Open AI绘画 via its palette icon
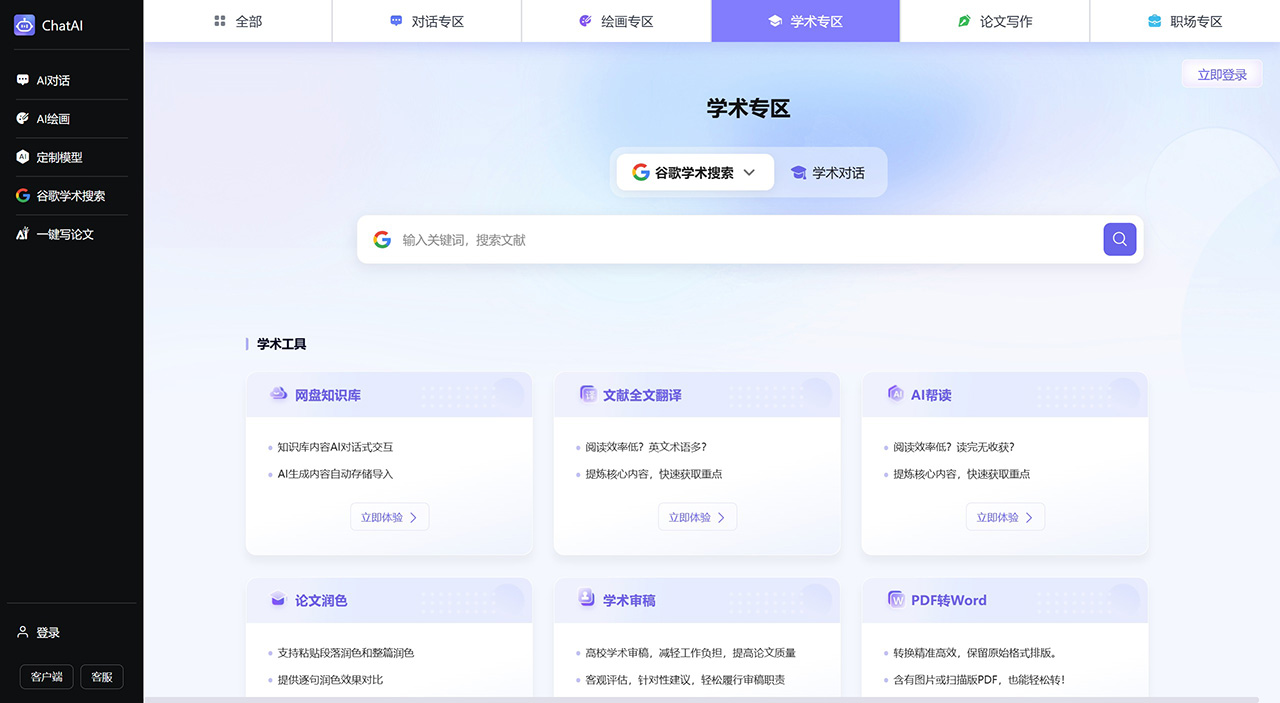Image resolution: width=1280 pixels, height=703 pixels. tap(24, 118)
